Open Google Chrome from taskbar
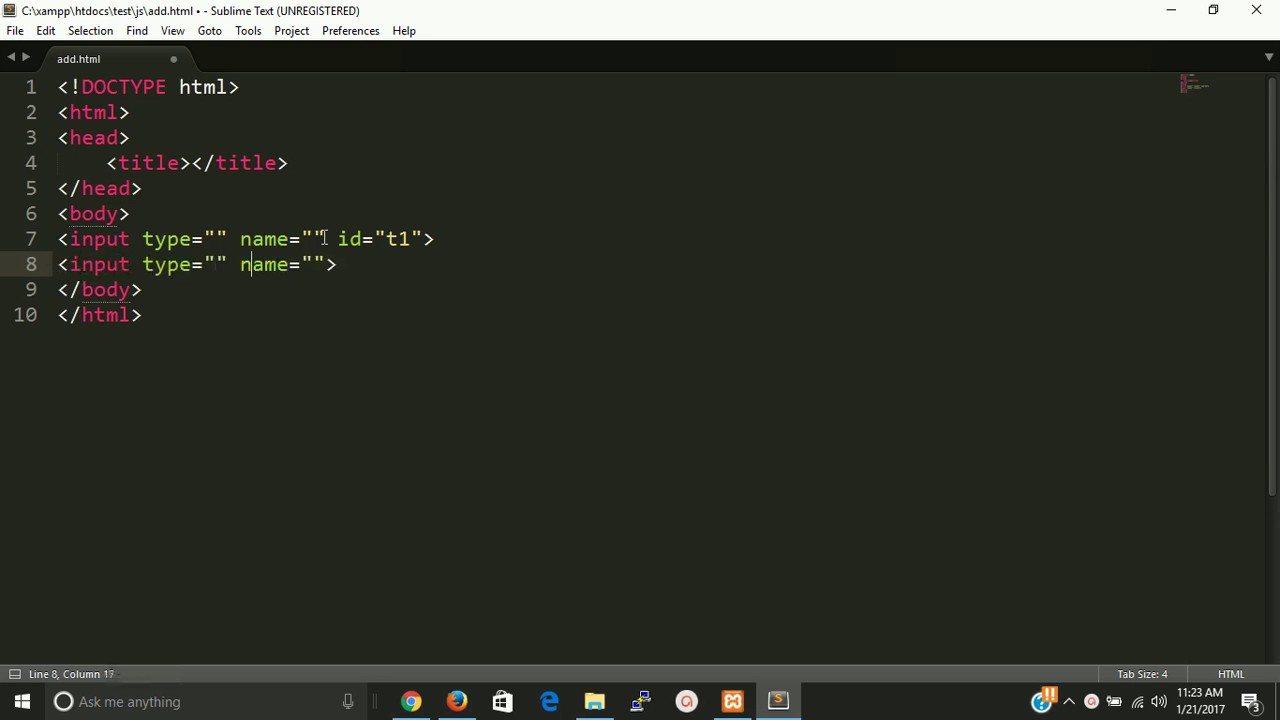The image size is (1280, 720). click(x=411, y=701)
